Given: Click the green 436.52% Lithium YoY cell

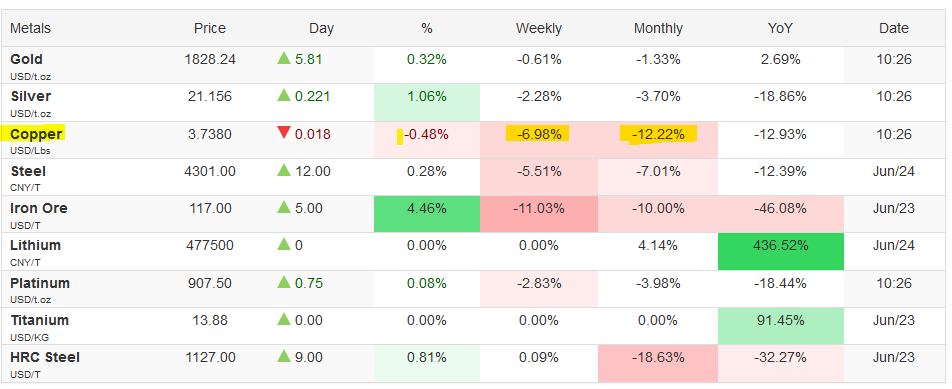Looking at the screenshot, I should [x=781, y=251].
